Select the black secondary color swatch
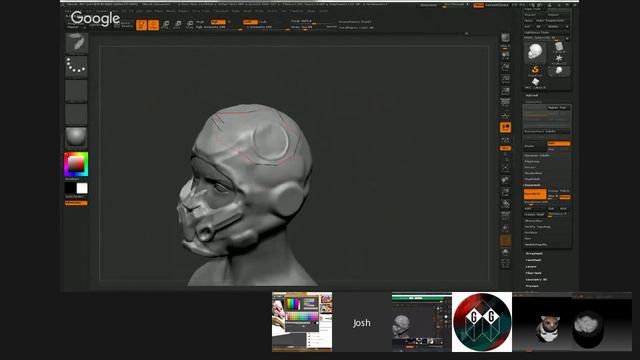640x360 pixels. (70, 188)
